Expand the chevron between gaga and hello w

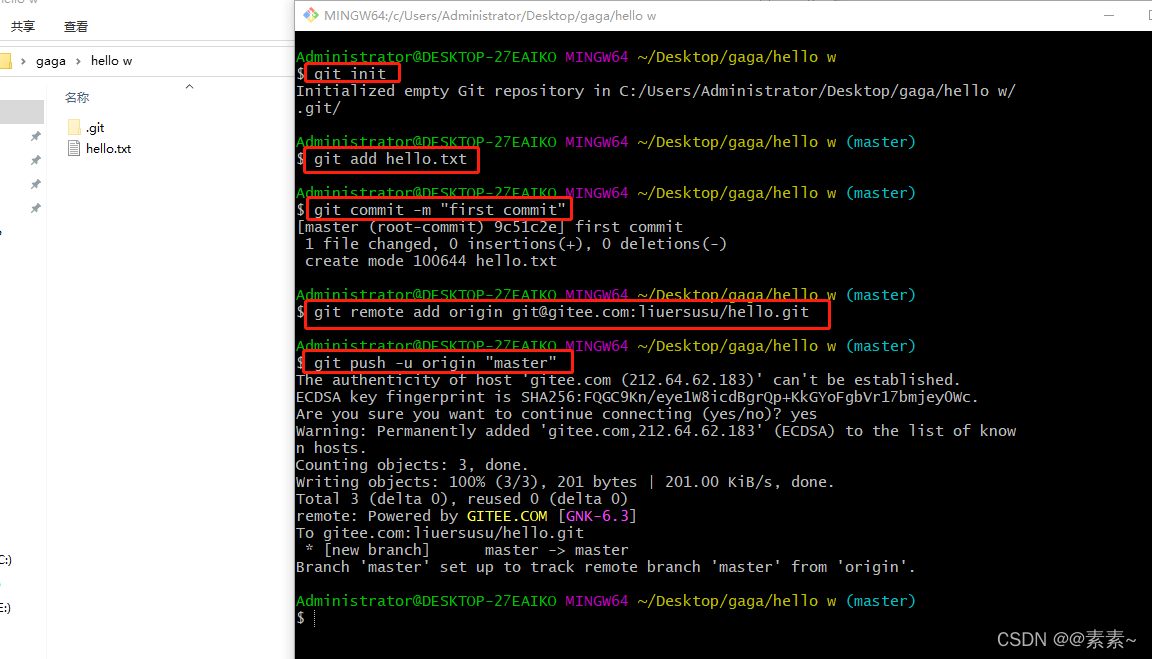[78, 61]
